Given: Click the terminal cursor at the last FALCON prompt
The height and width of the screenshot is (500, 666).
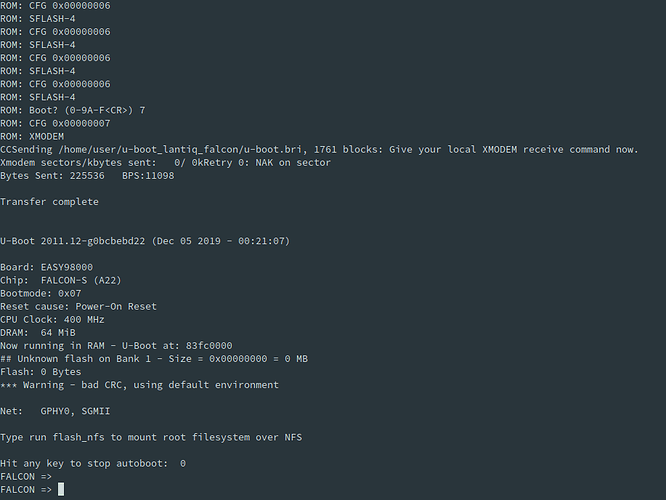Looking at the screenshot, I should pos(61,489).
